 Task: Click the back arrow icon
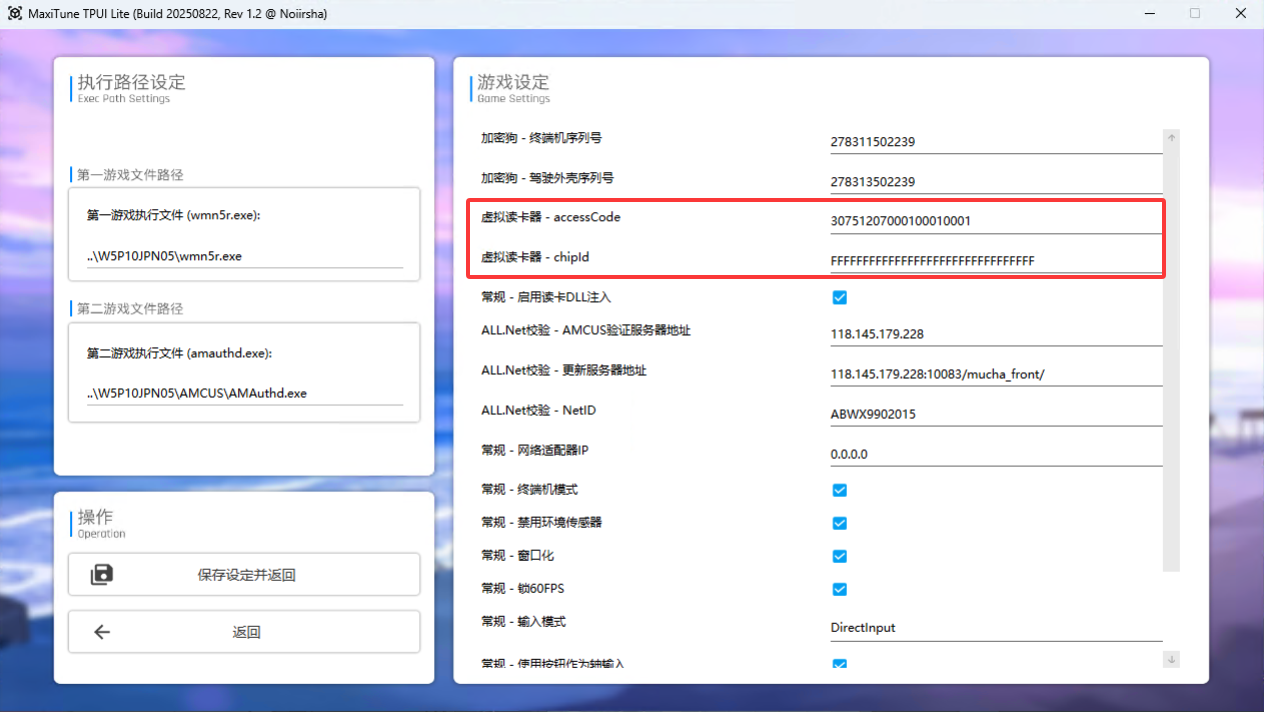(x=102, y=632)
